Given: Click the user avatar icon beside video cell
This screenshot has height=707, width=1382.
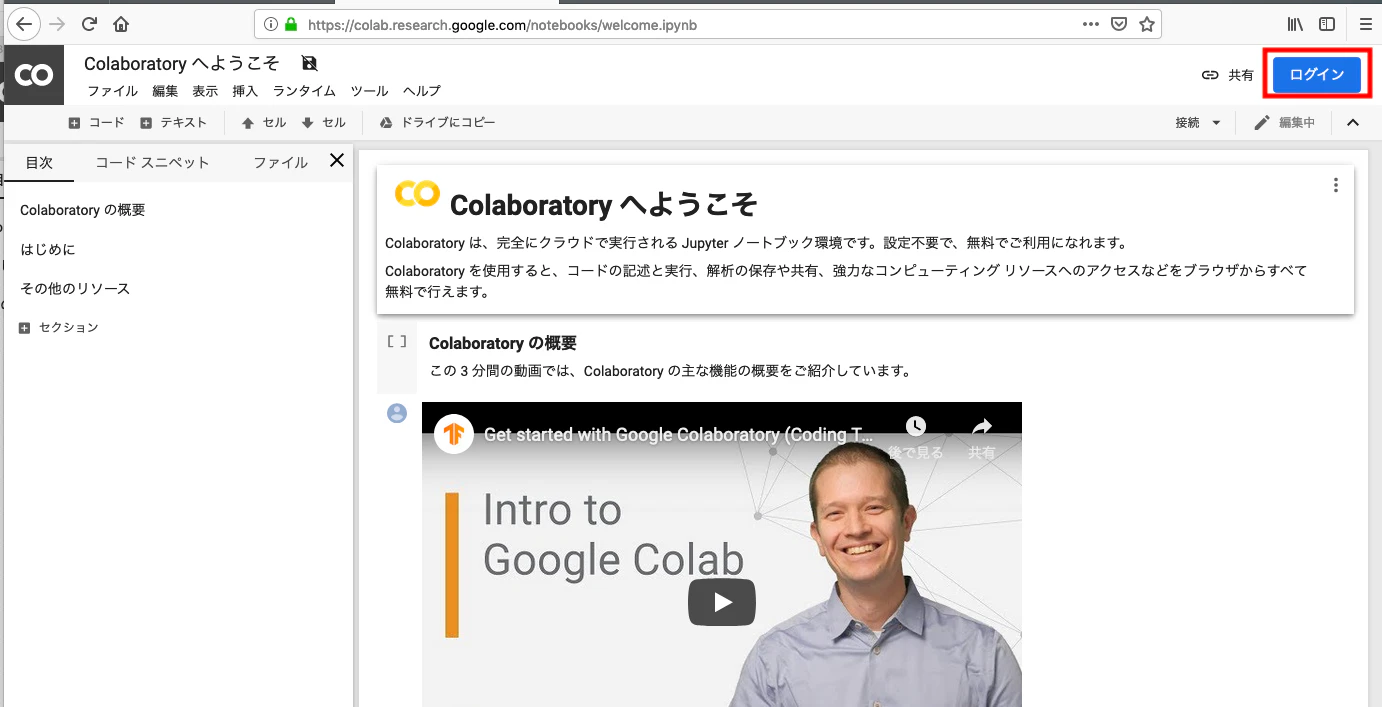Looking at the screenshot, I should [397, 413].
